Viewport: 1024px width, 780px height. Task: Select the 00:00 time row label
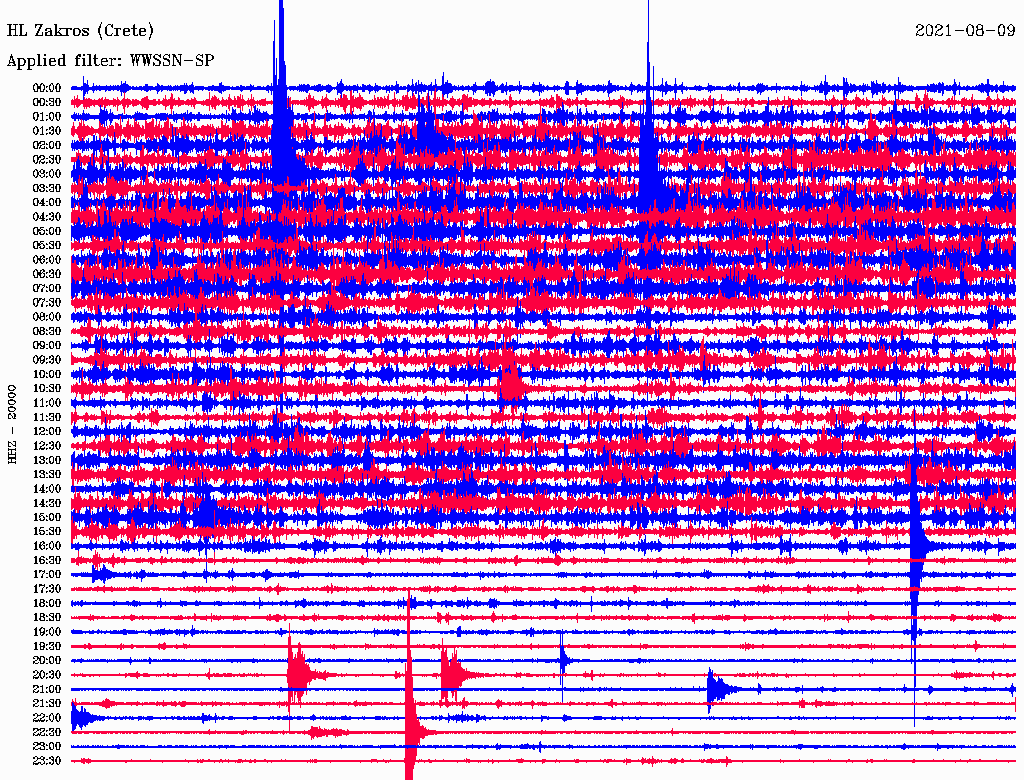(47, 88)
